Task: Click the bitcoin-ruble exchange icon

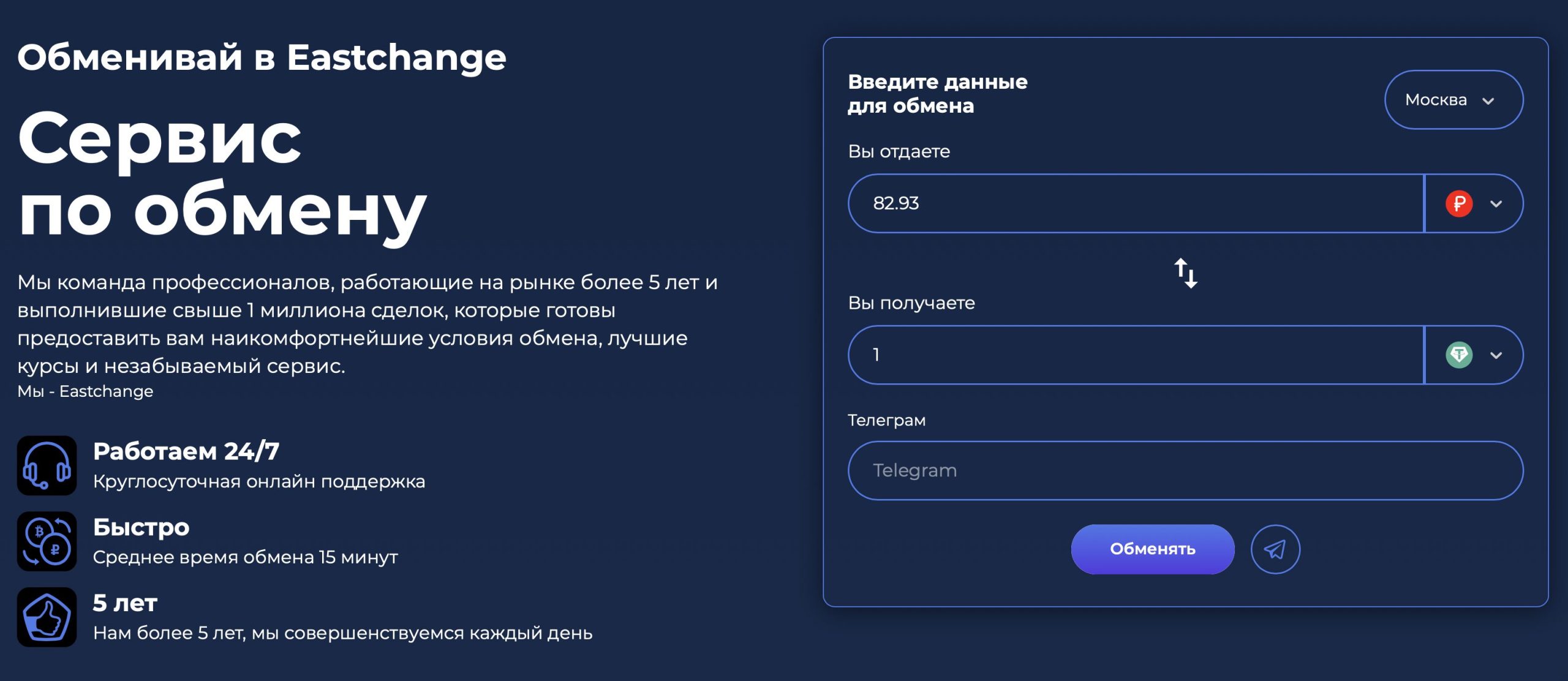Action: [47, 541]
